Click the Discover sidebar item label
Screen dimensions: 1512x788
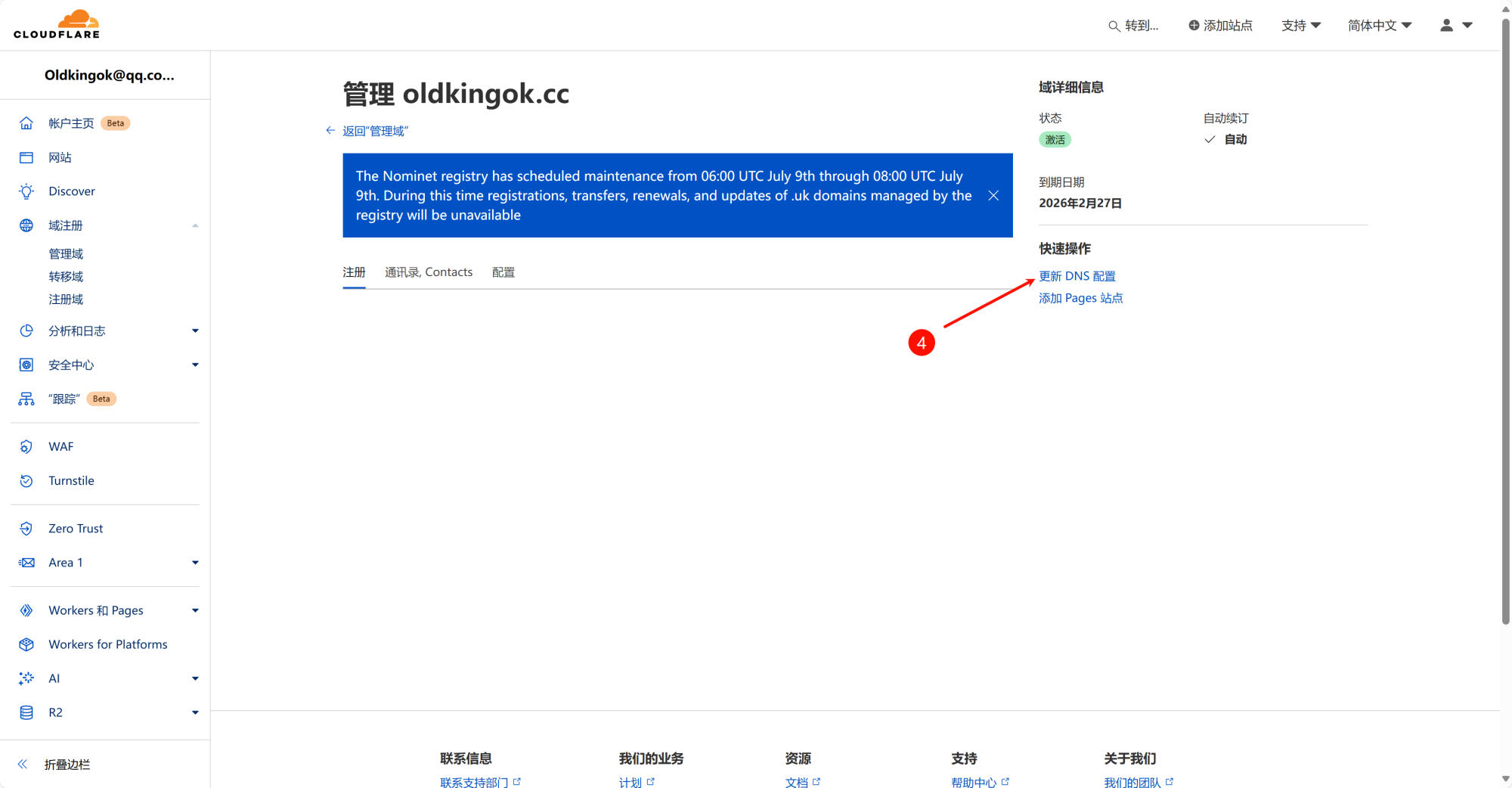click(72, 191)
